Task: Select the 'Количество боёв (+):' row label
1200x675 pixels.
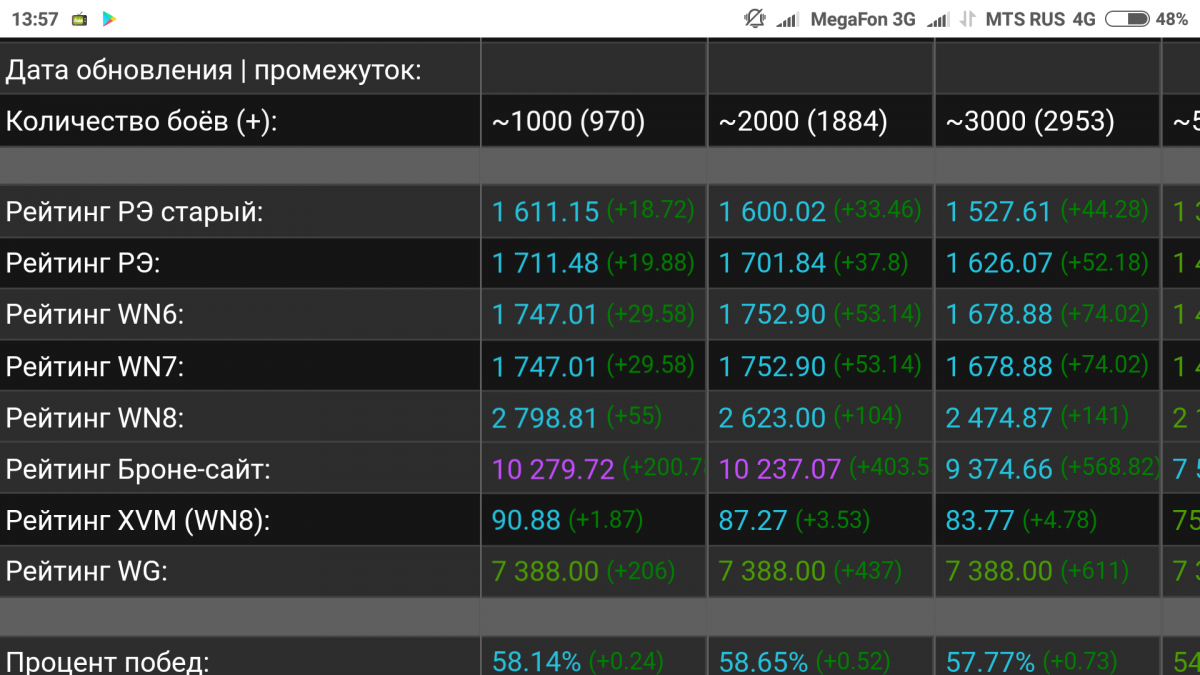Action: point(141,122)
